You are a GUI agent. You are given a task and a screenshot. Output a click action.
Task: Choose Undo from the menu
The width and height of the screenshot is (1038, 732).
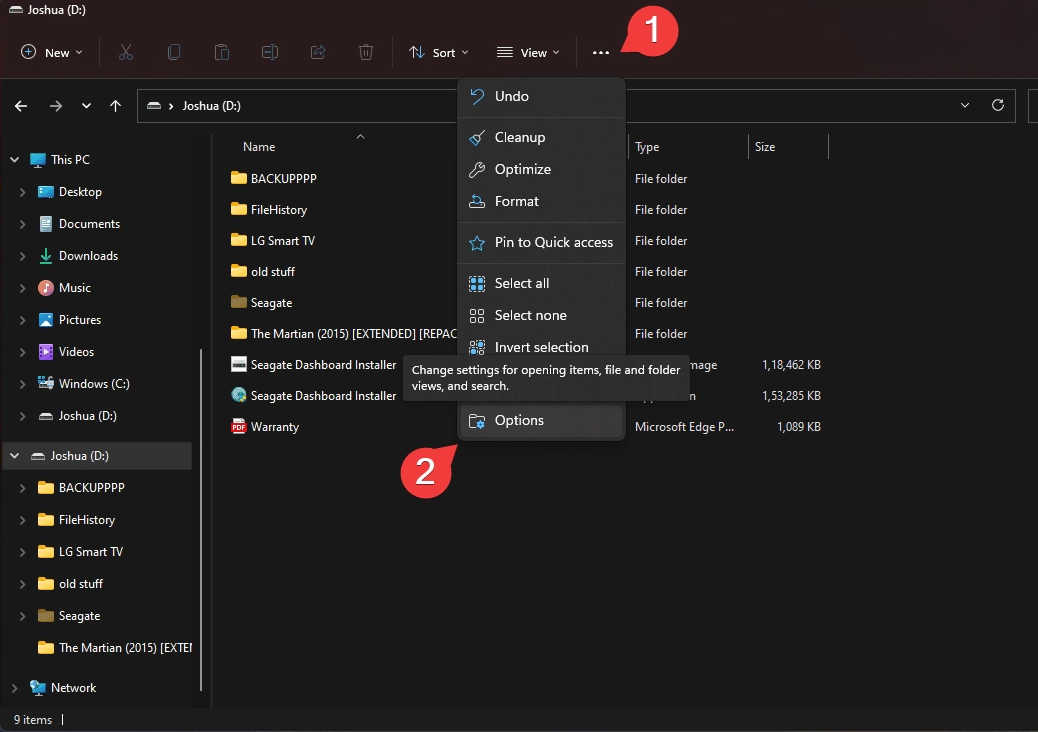point(542,97)
